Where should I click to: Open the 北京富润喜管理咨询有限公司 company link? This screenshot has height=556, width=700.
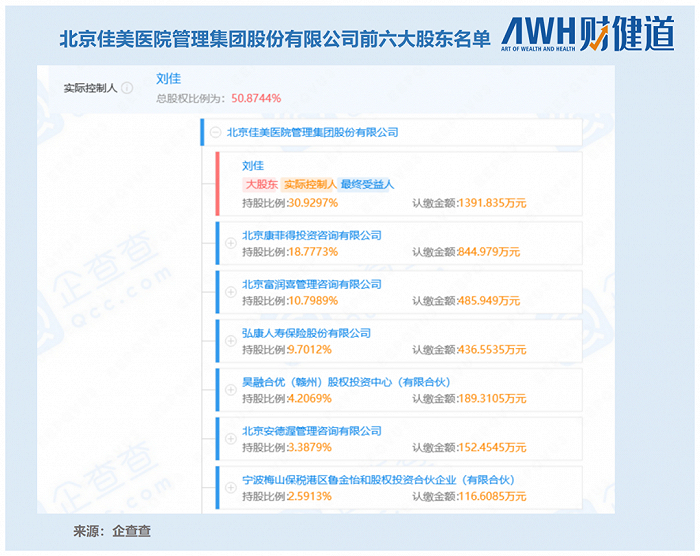click(x=312, y=284)
